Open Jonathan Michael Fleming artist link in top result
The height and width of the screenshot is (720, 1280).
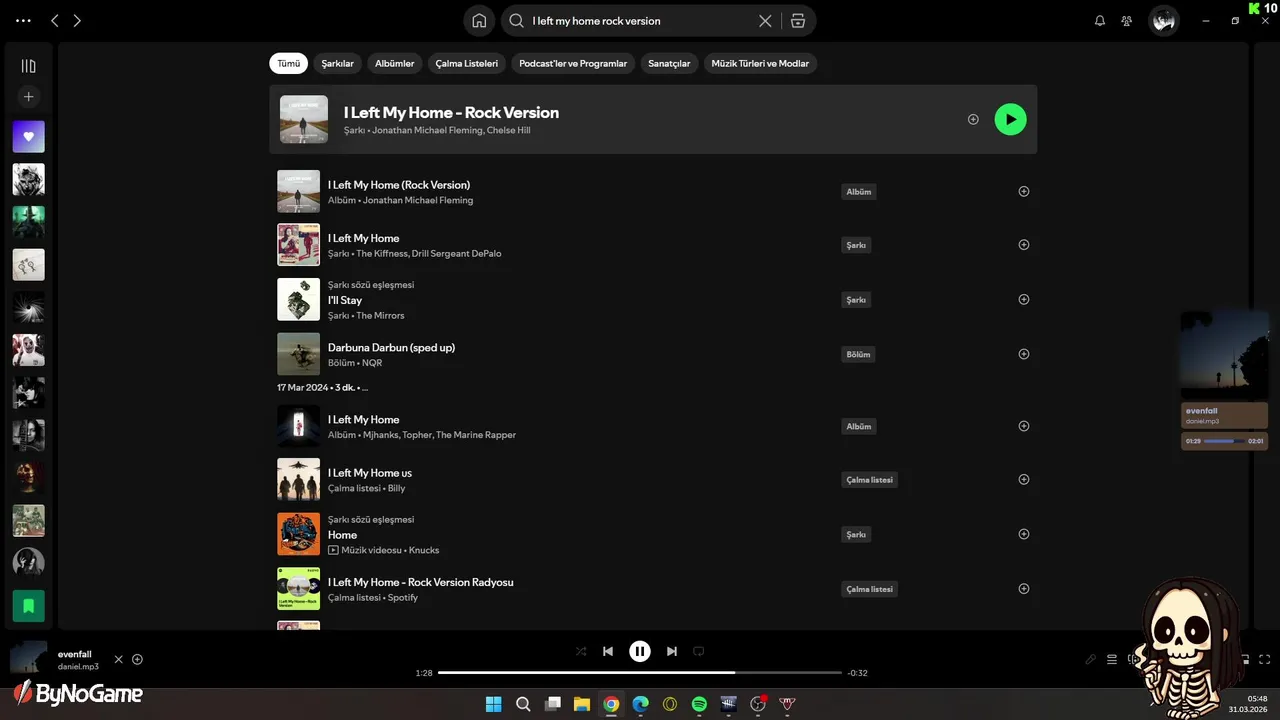(x=427, y=130)
